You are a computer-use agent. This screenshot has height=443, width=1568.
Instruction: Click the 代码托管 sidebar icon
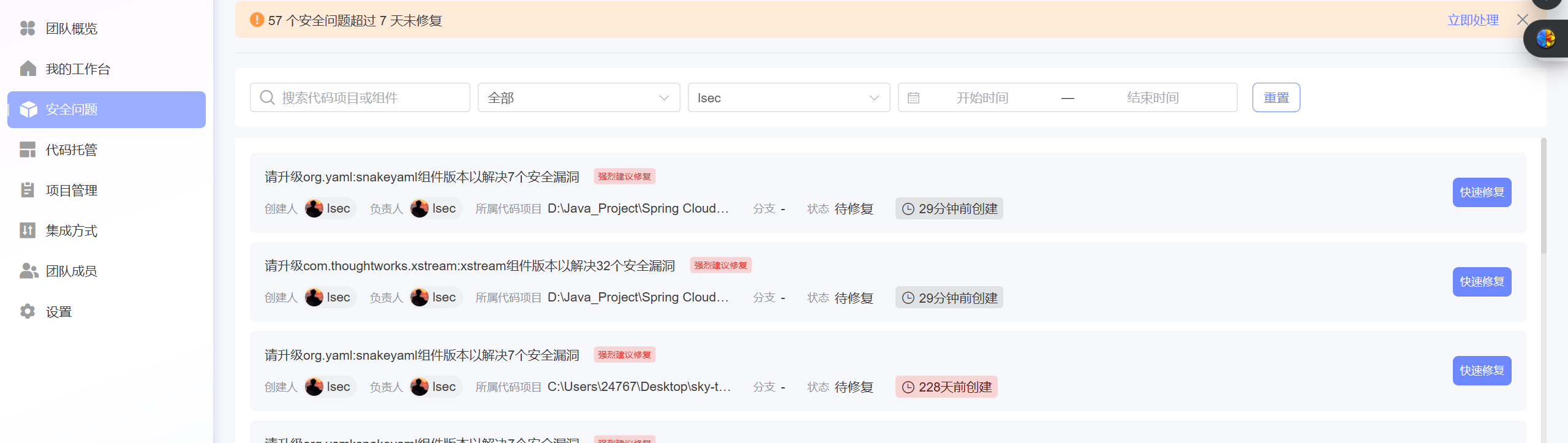[x=28, y=150]
